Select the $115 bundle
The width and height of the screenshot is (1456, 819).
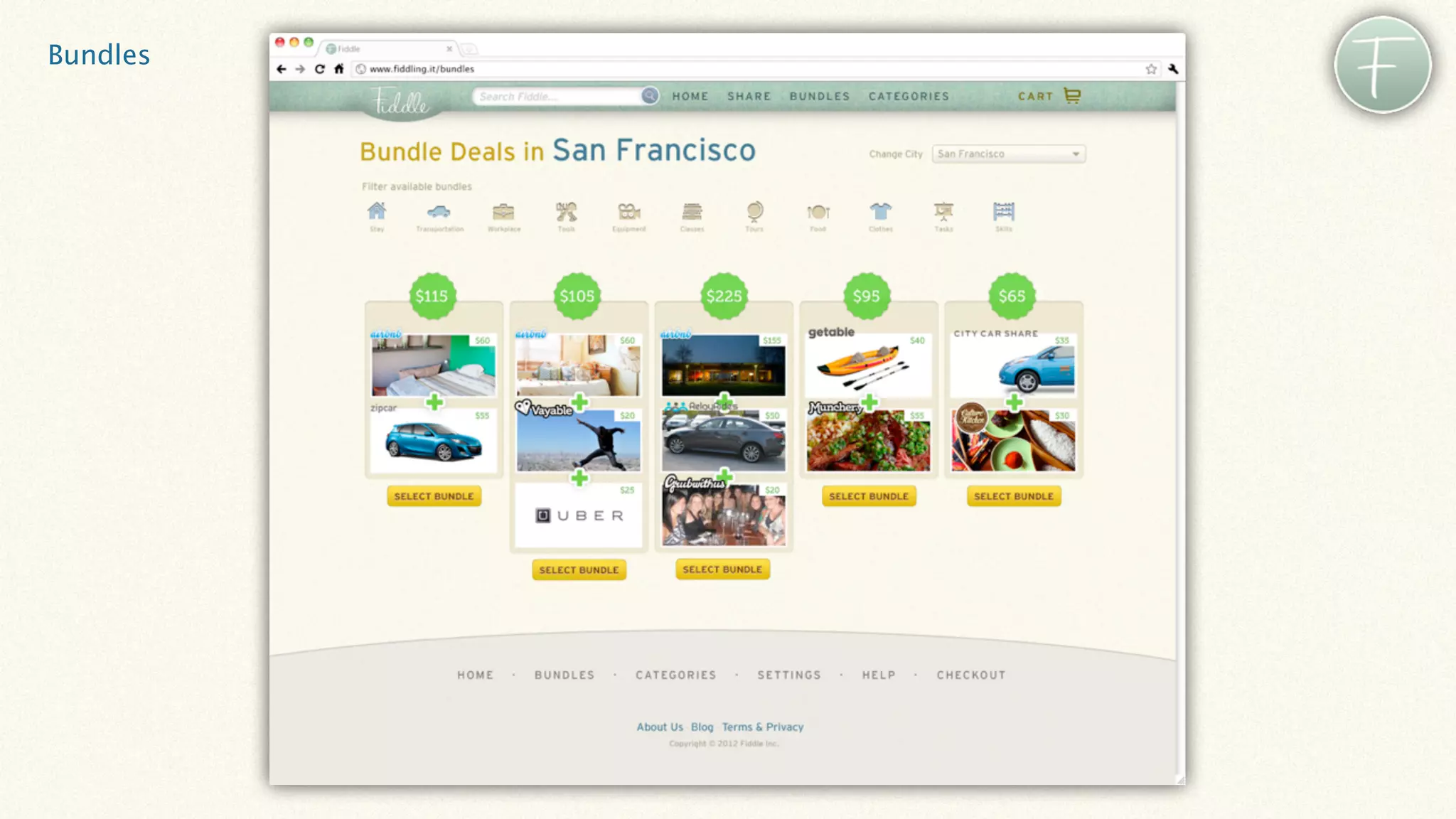[434, 496]
